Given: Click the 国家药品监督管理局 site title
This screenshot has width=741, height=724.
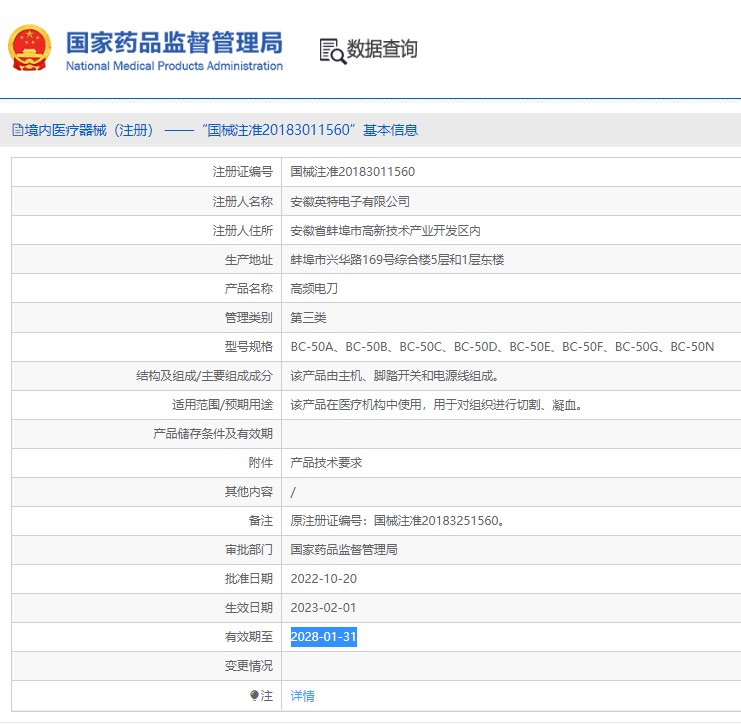Looking at the screenshot, I should [x=174, y=42].
